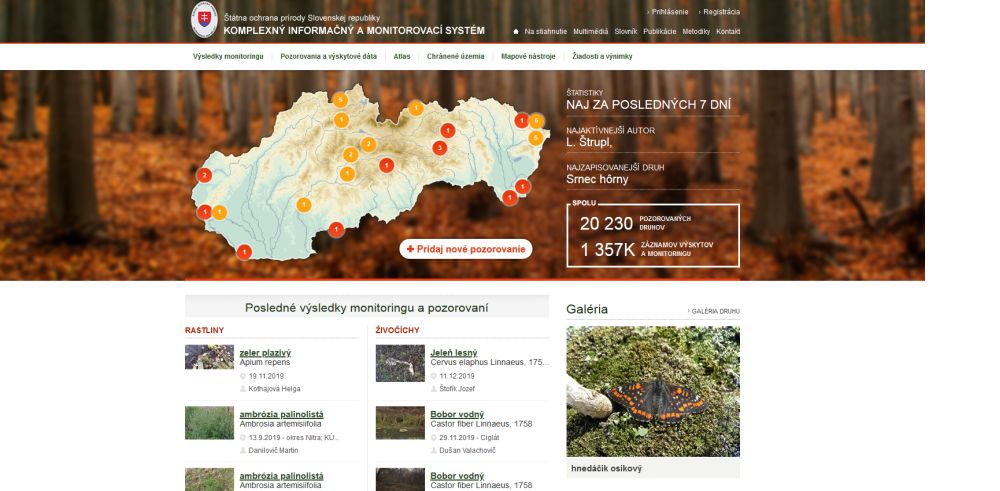Open Atlas menu item

coord(402,56)
